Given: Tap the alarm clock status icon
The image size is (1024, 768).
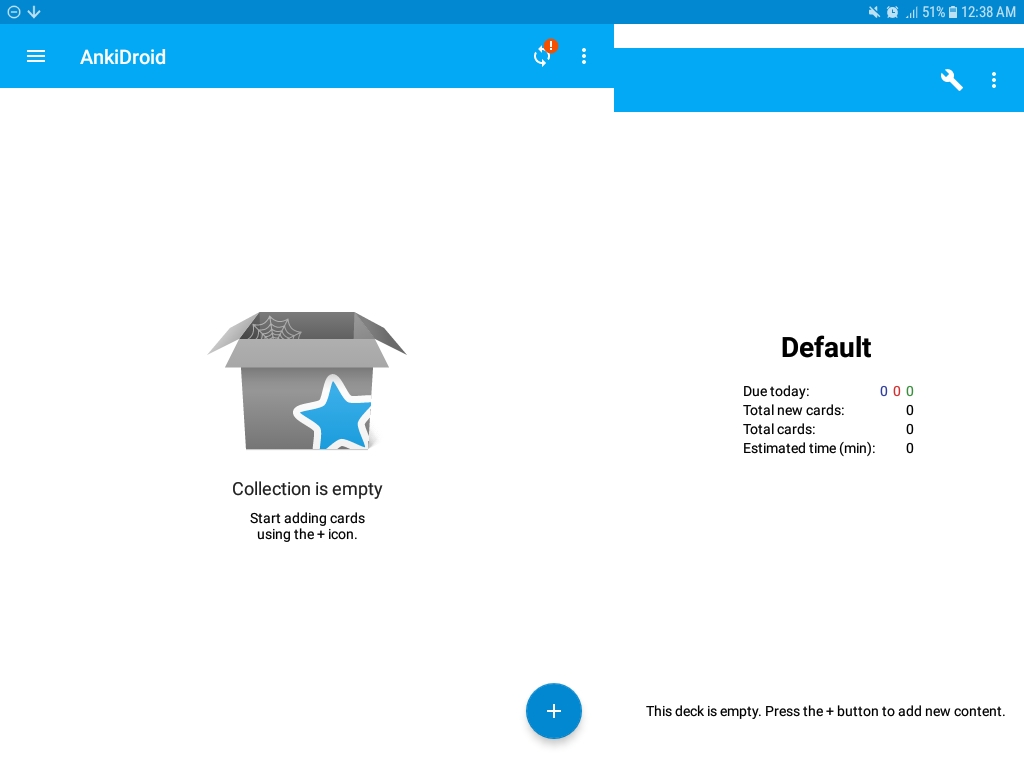Looking at the screenshot, I should (x=892, y=12).
